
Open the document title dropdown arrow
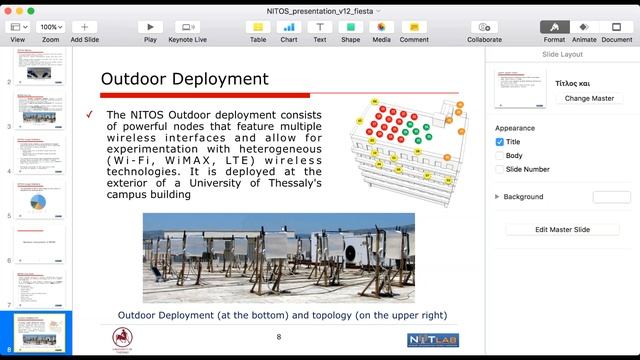(378, 11)
